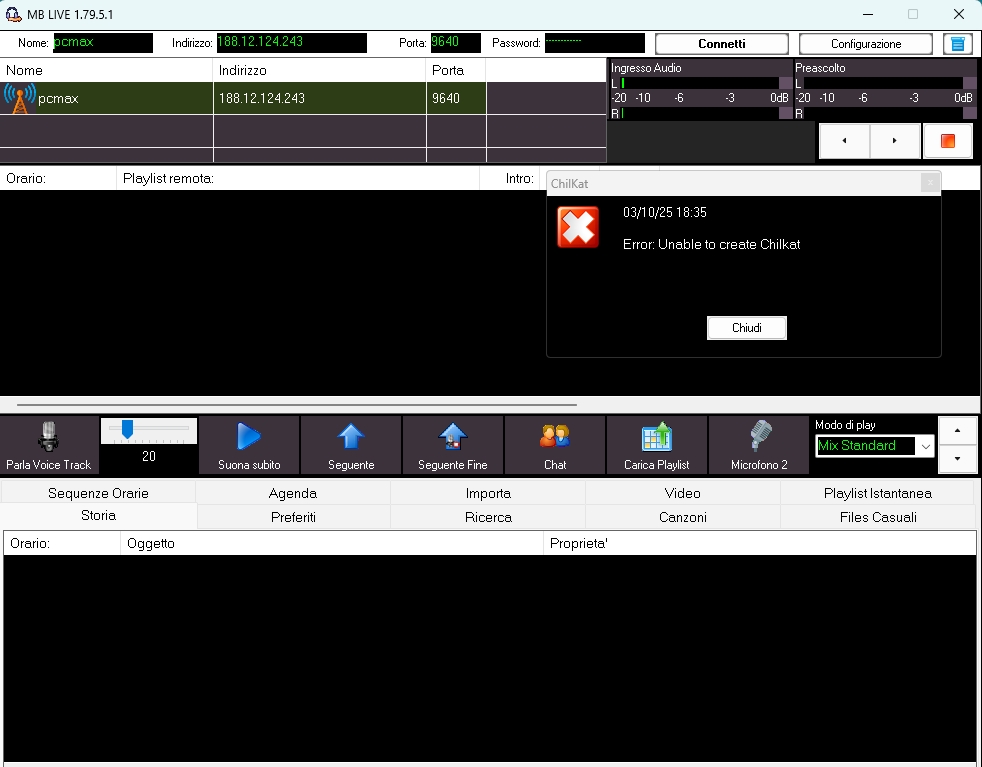Dismiss the error with the Chiudi button

746,328
